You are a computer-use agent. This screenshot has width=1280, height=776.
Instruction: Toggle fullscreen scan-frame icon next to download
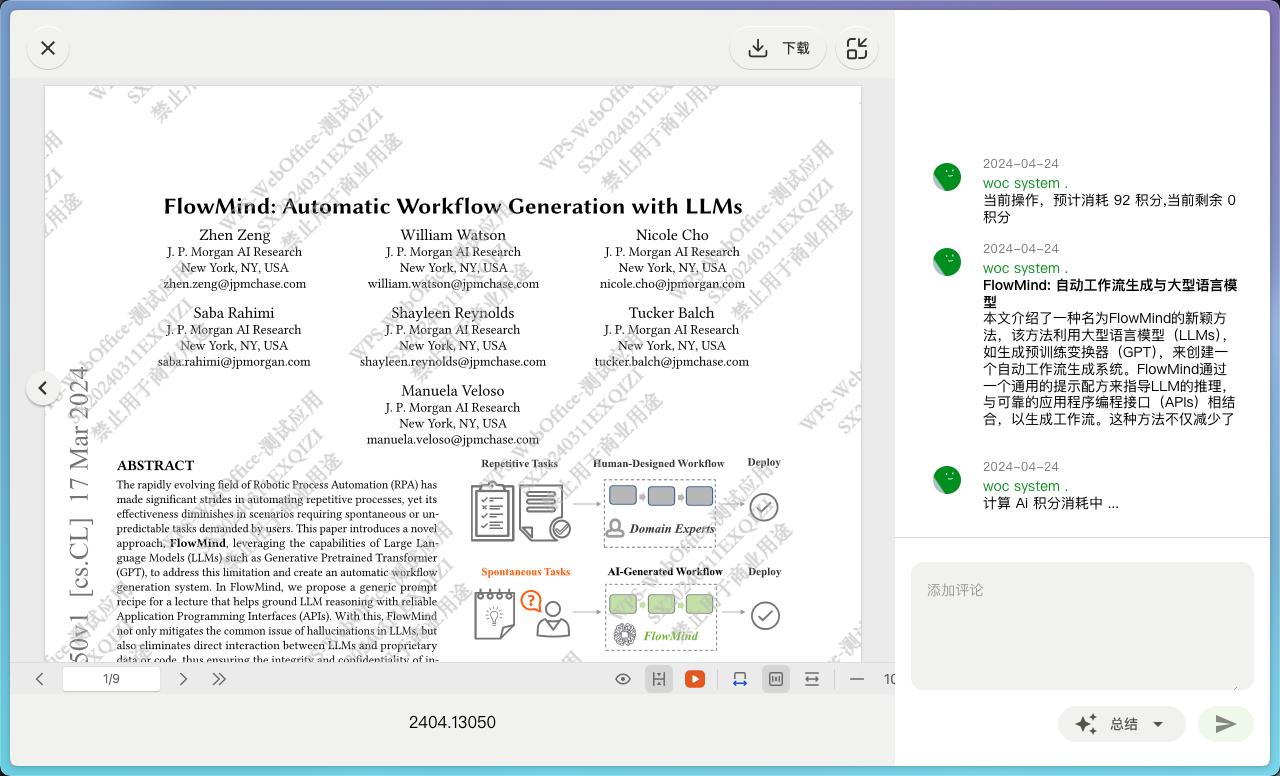tap(857, 48)
